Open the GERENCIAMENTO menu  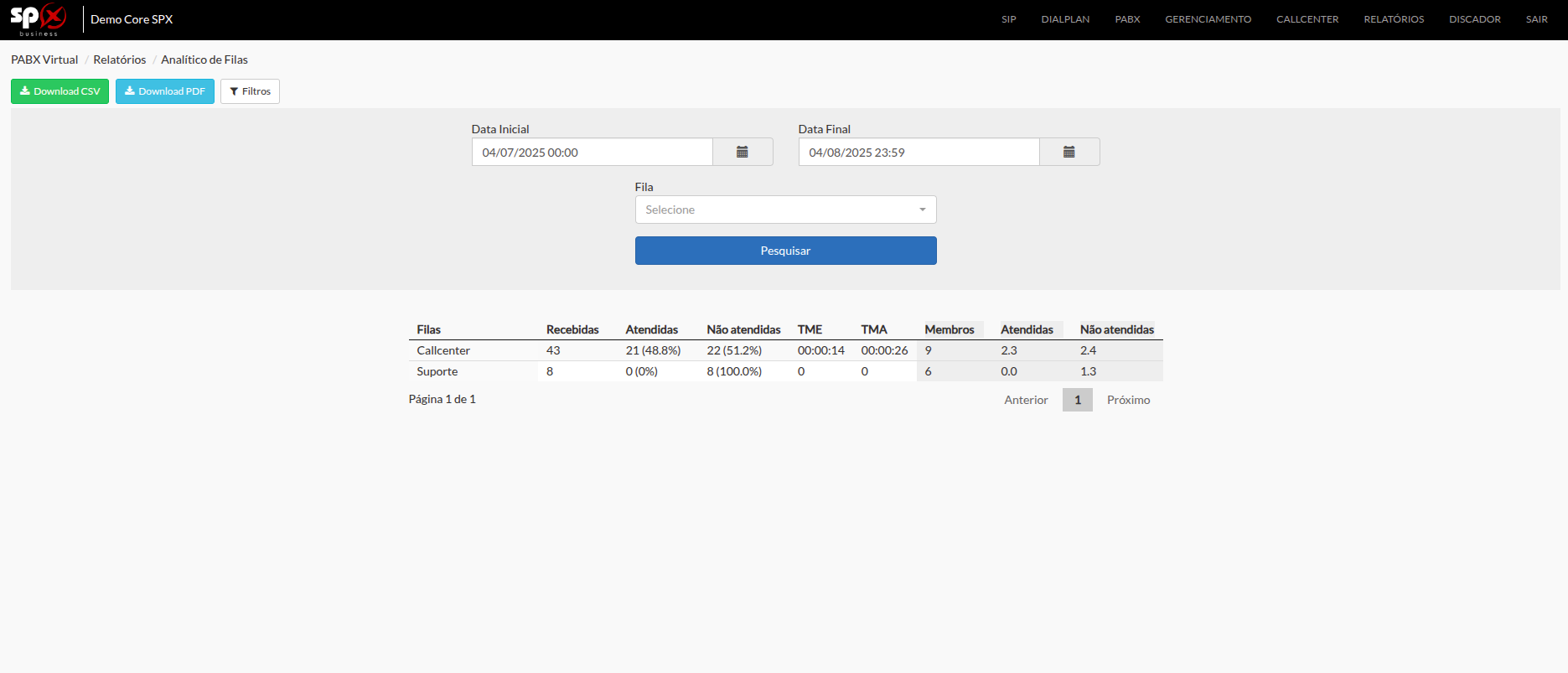1208,19
